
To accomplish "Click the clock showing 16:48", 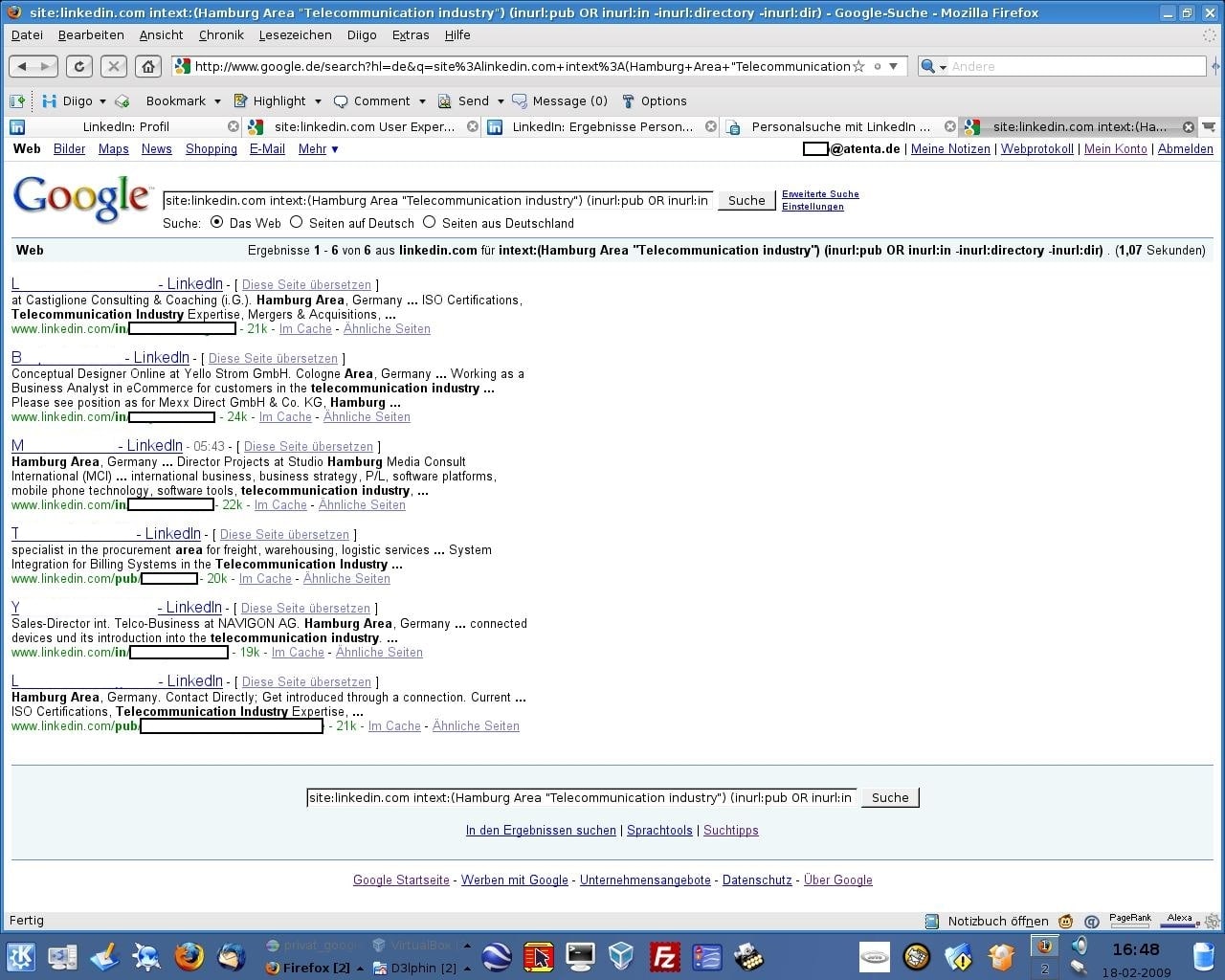I will [1136, 949].
